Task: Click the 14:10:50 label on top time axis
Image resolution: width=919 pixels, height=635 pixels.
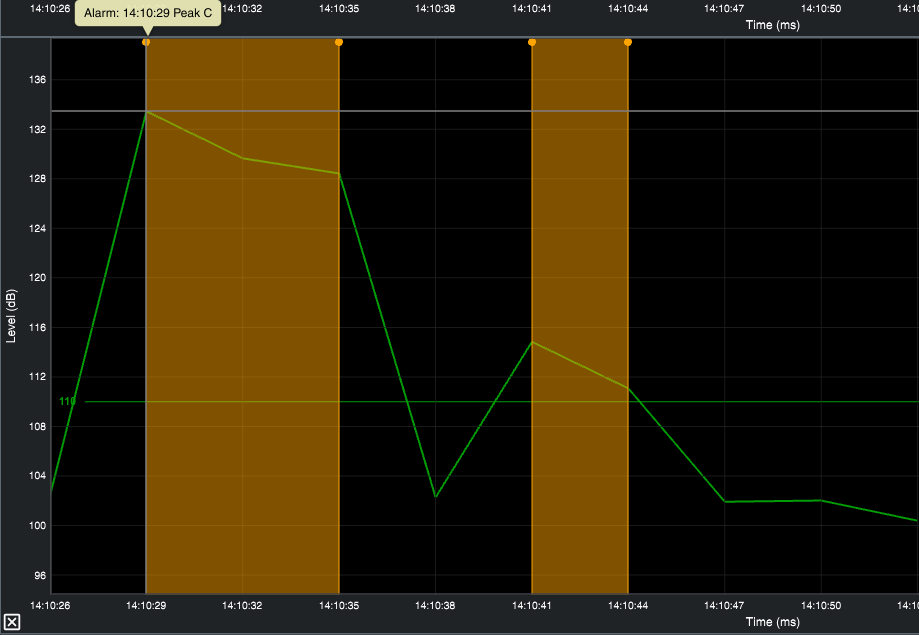Action: click(821, 9)
